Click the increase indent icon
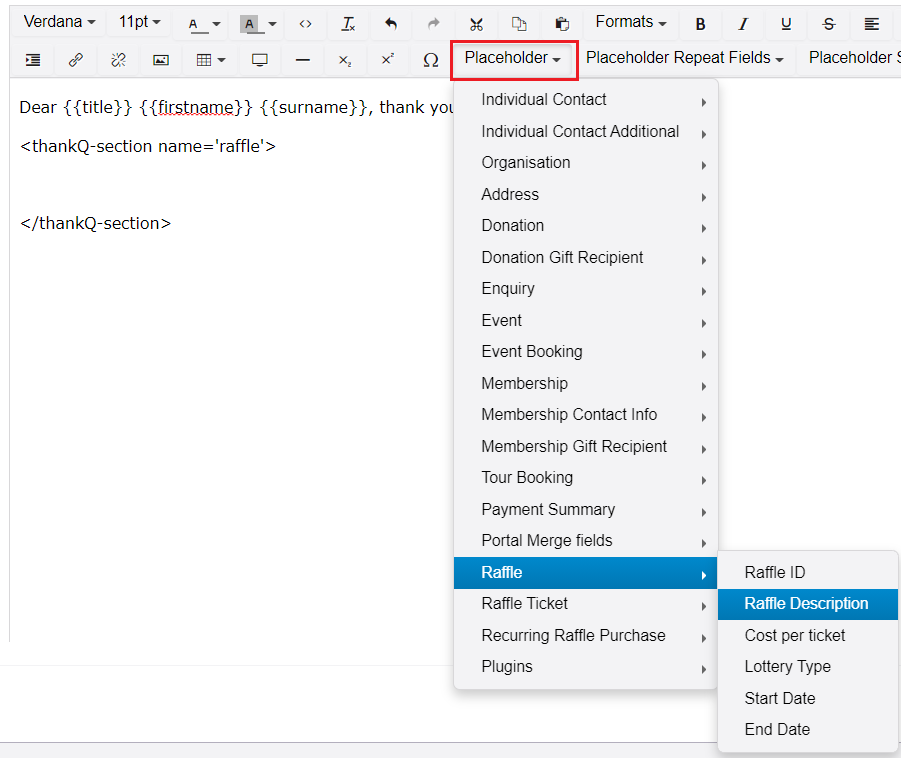The width and height of the screenshot is (901, 758). (x=33, y=60)
